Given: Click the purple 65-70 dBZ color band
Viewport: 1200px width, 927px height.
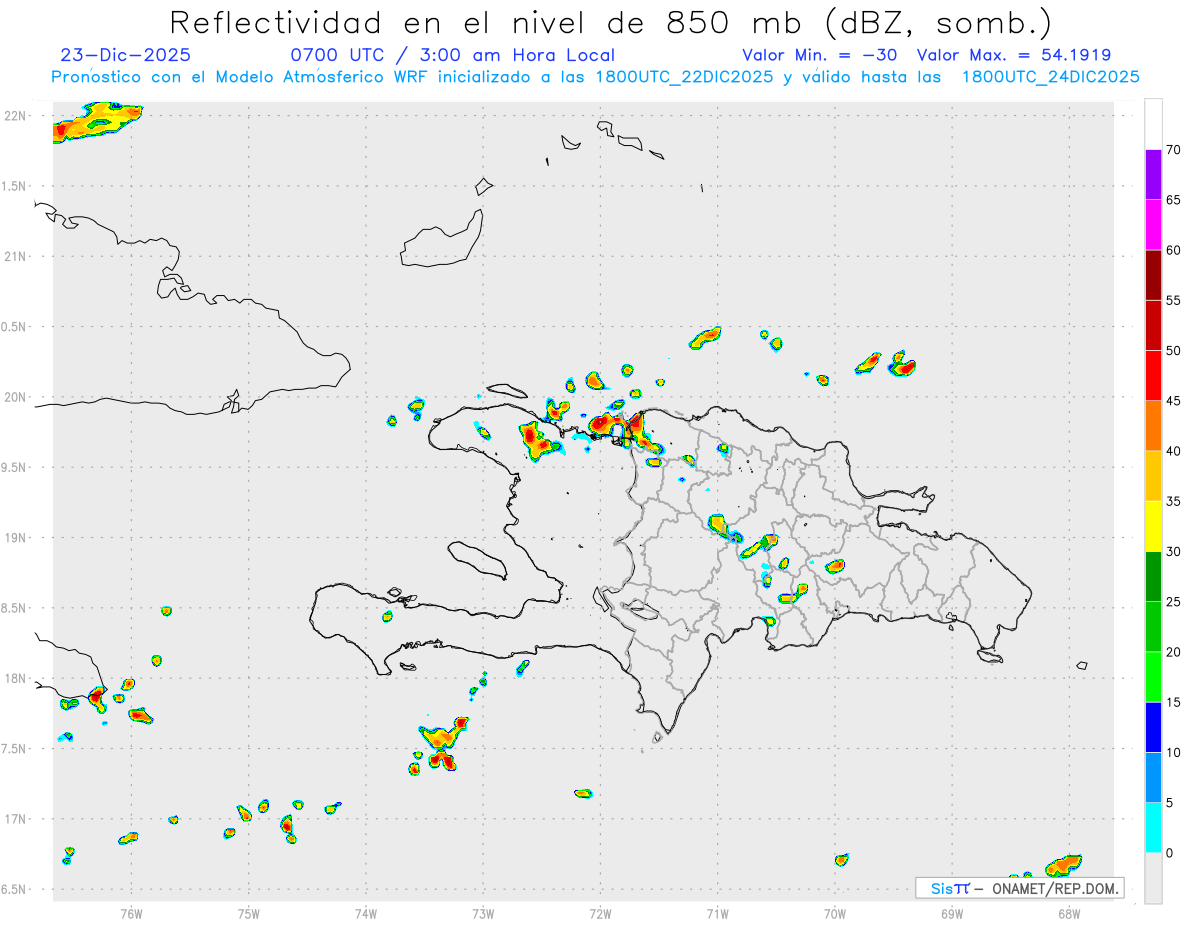Looking at the screenshot, I should [x=1153, y=175].
